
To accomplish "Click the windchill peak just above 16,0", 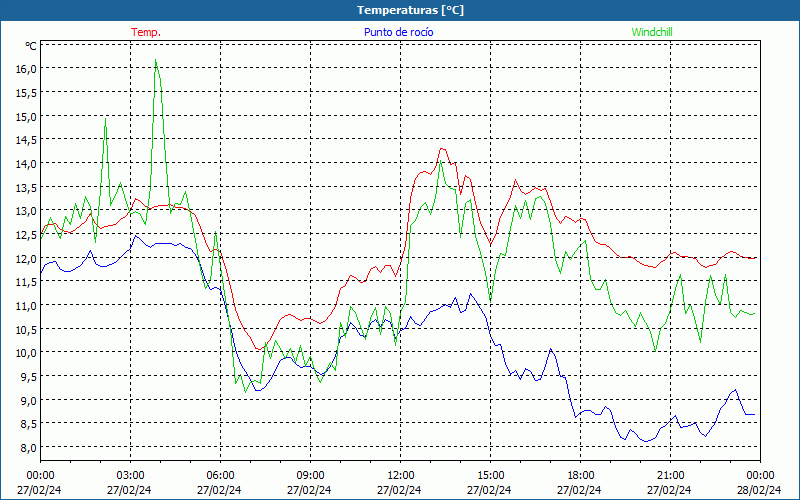I will (156, 60).
